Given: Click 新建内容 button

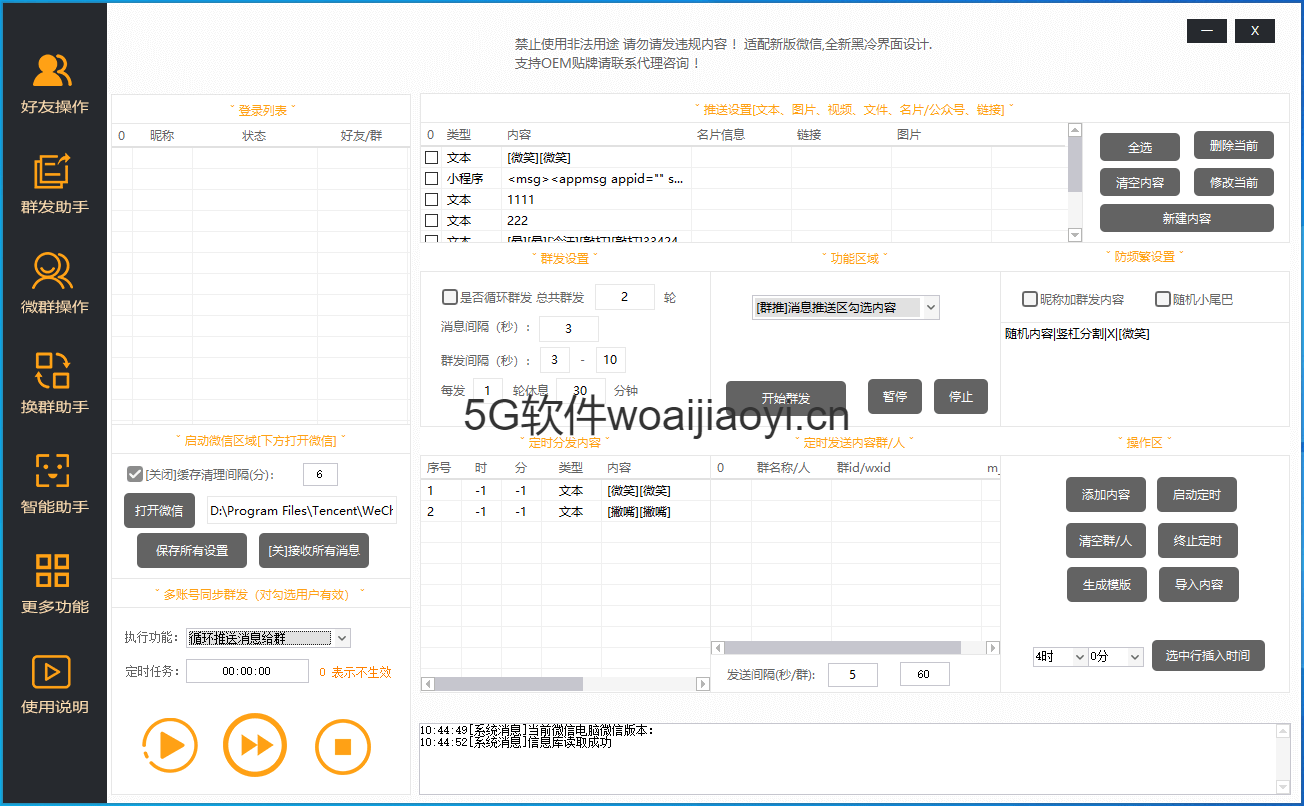Looking at the screenshot, I should (x=1187, y=218).
